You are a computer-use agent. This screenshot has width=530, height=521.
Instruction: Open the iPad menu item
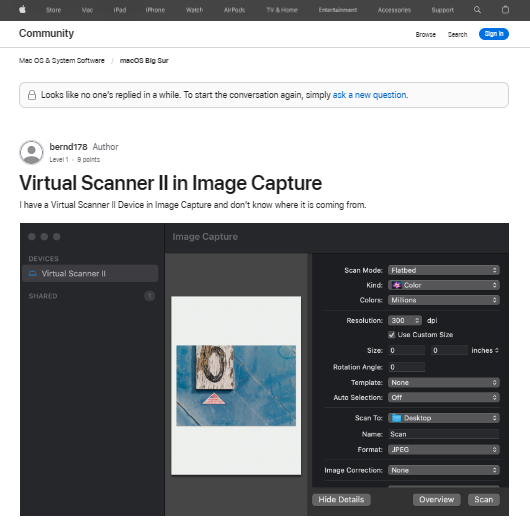(120, 10)
